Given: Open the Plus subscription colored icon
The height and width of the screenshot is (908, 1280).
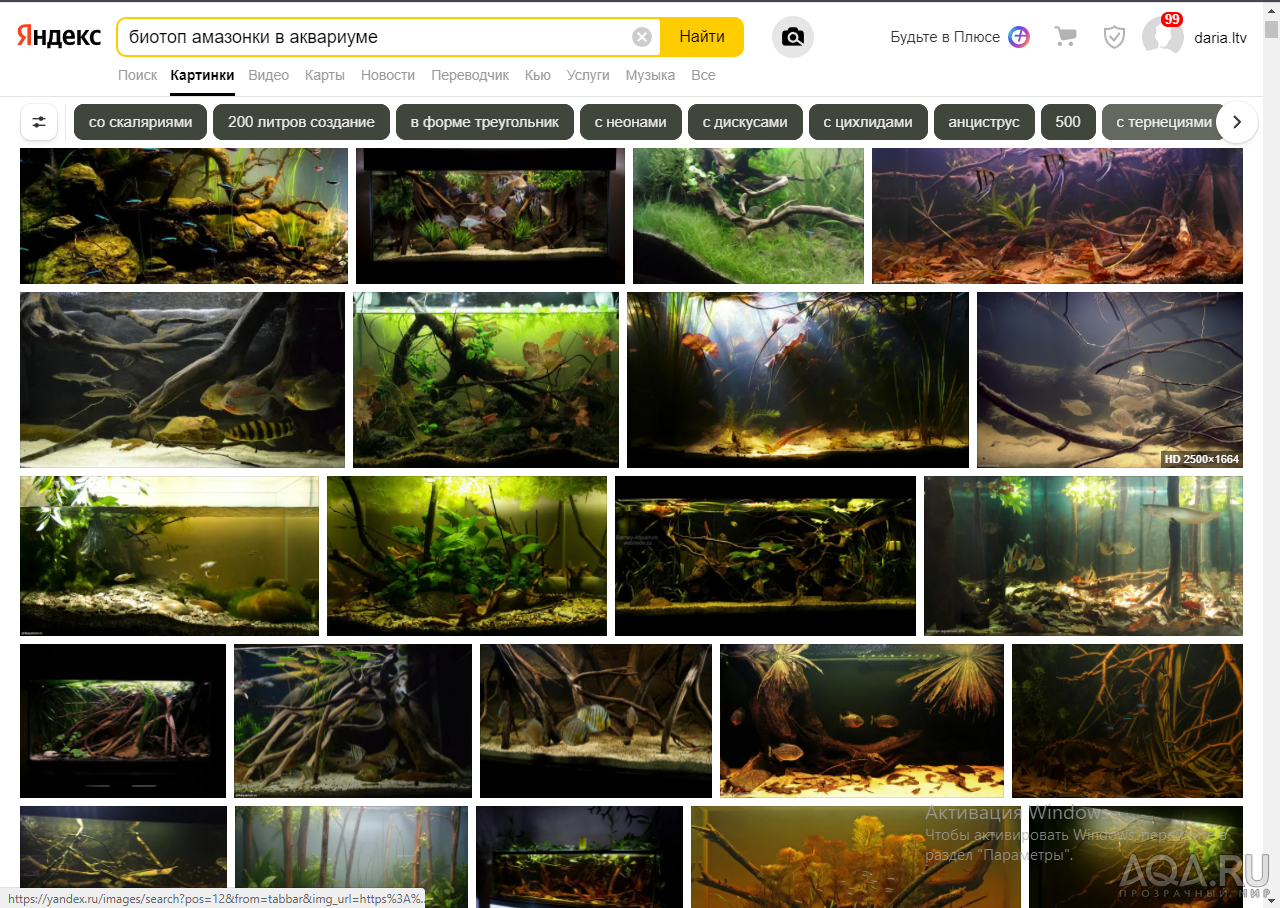Looking at the screenshot, I should coord(1019,37).
